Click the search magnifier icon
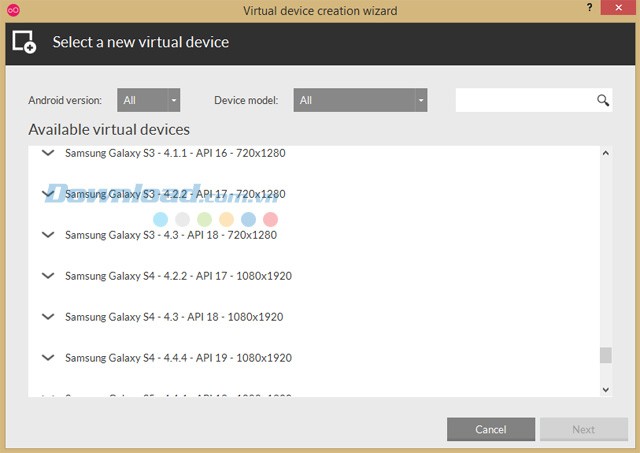640x453 pixels. (x=603, y=100)
